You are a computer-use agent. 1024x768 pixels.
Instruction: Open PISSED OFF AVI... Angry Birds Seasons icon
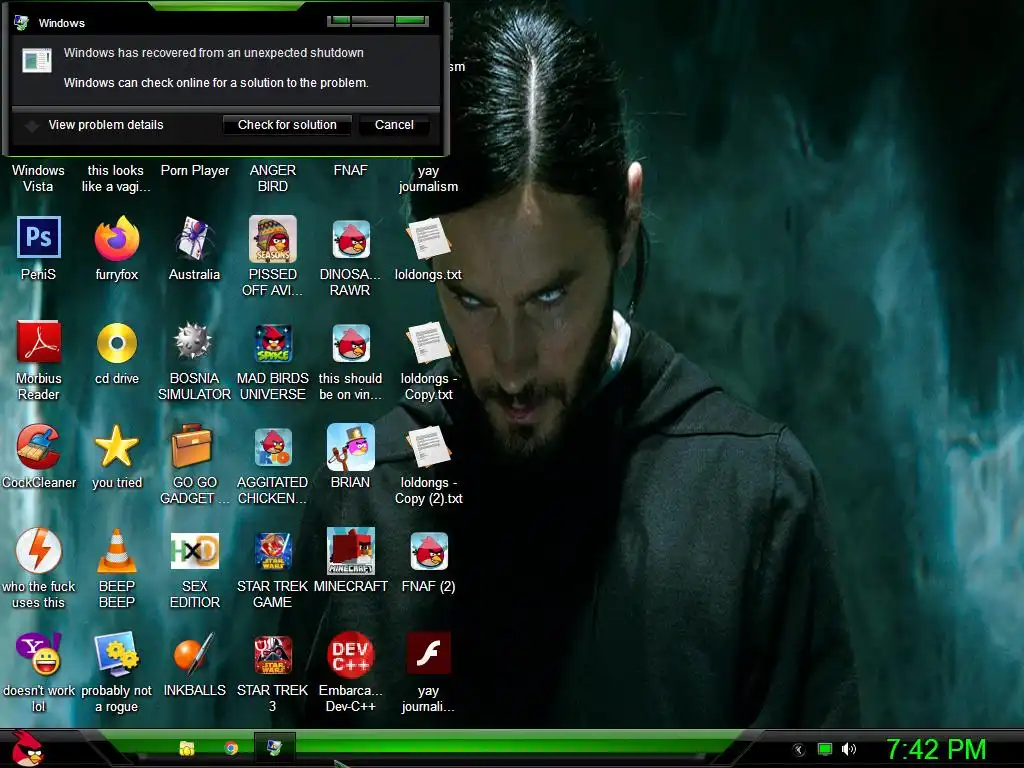coord(272,238)
